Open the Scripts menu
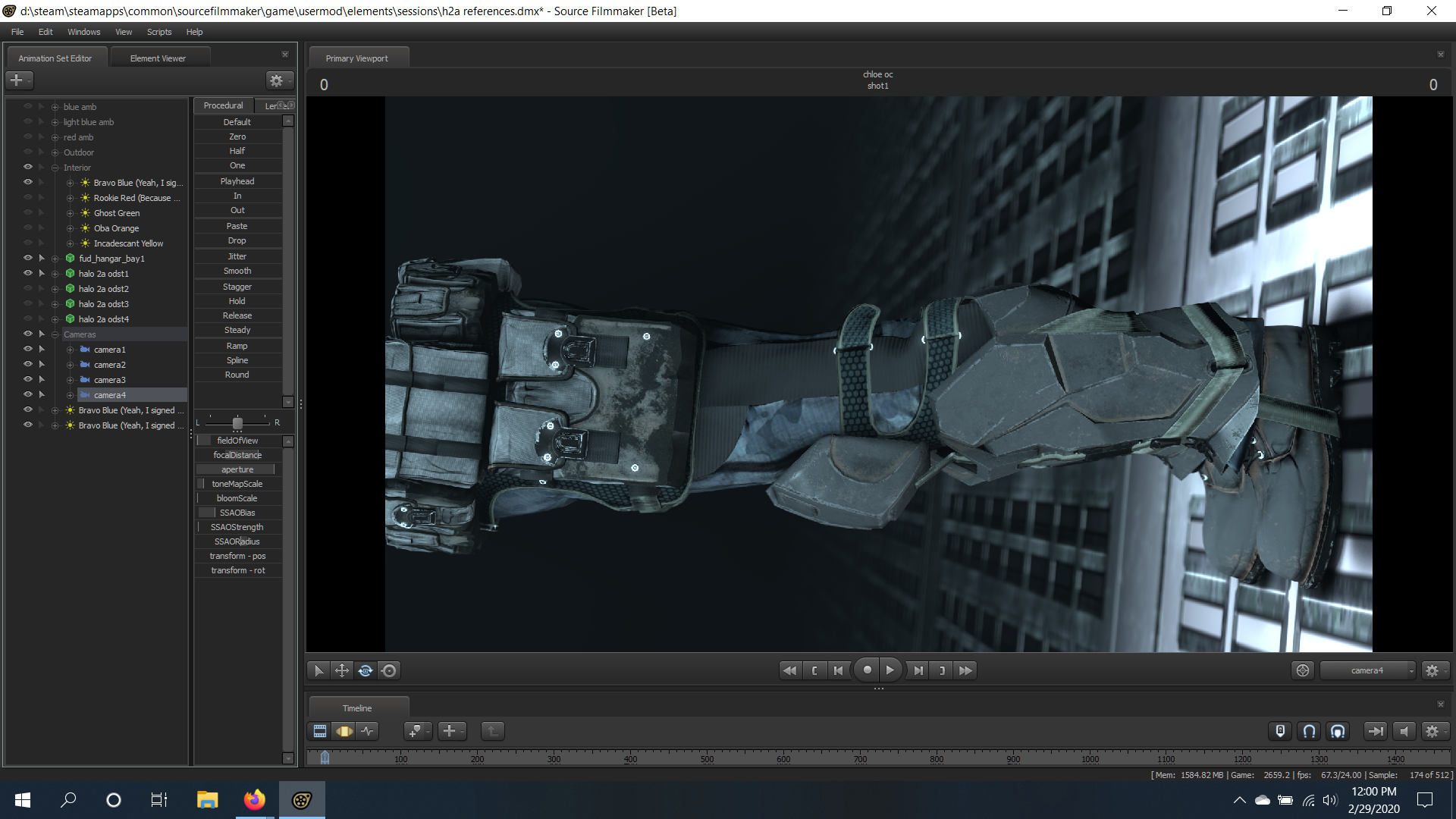The width and height of the screenshot is (1456, 819). tap(159, 32)
